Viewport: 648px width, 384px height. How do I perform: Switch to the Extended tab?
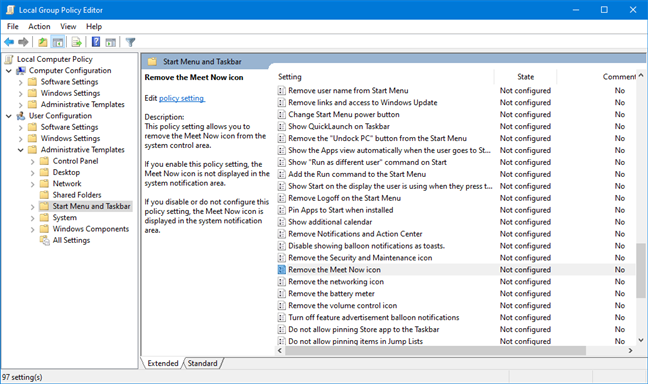(162, 363)
